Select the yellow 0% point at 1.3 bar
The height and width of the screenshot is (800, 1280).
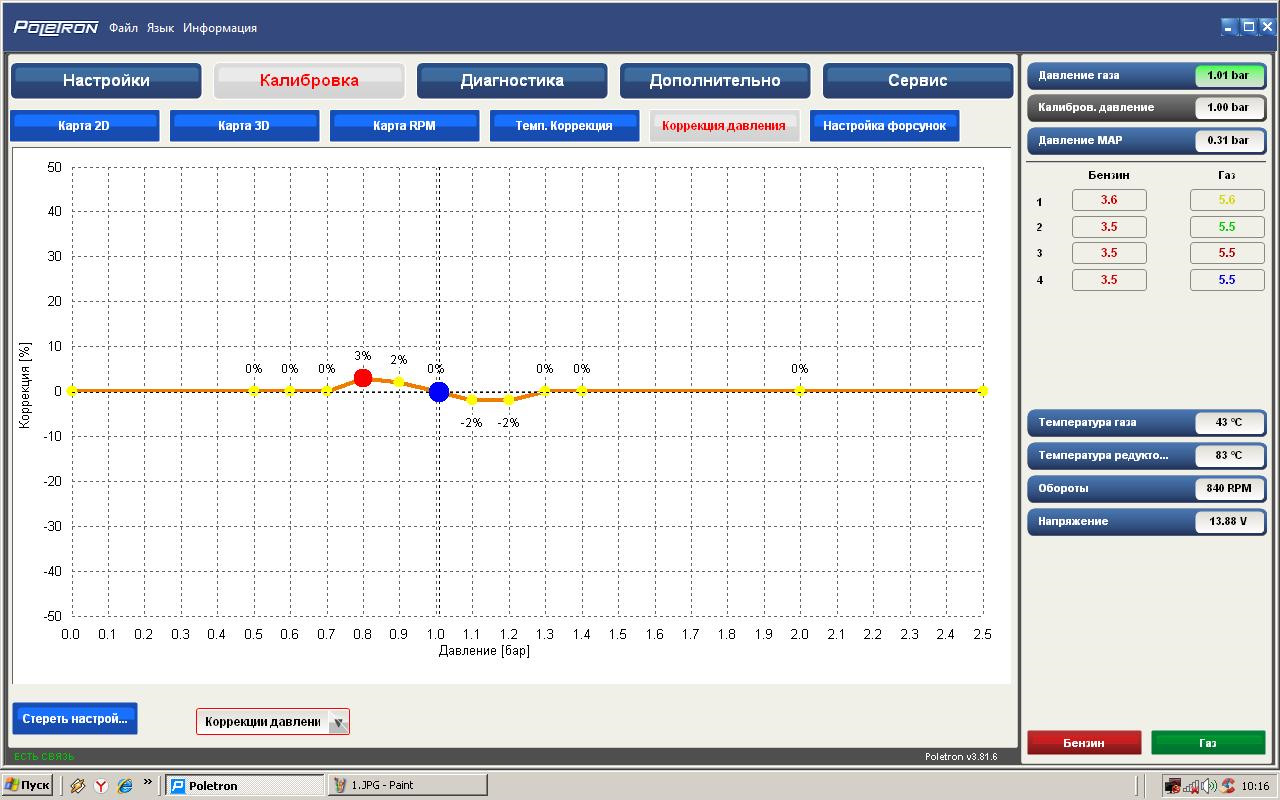coord(545,391)
